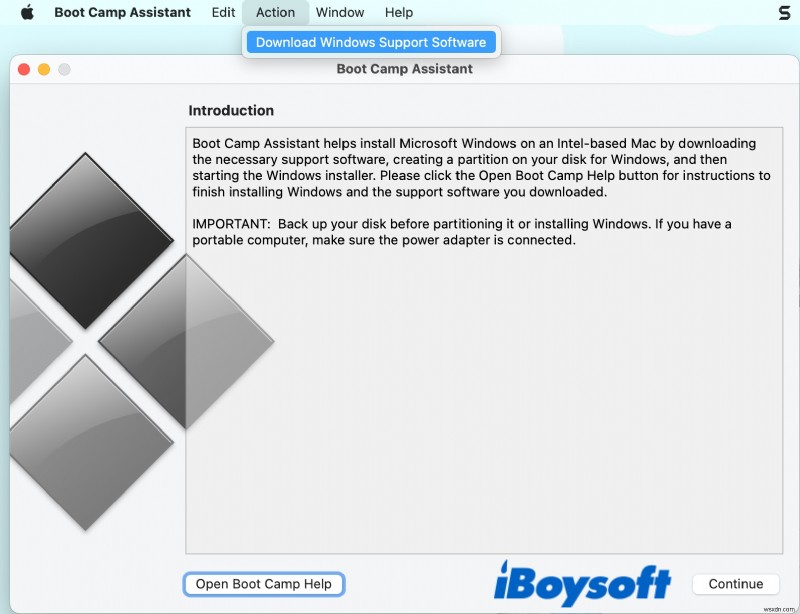This screenshot has width=800, height=614.
Task: Click the IMPORTANT backup warning paragraph
Action: click(x=460, y=234)
